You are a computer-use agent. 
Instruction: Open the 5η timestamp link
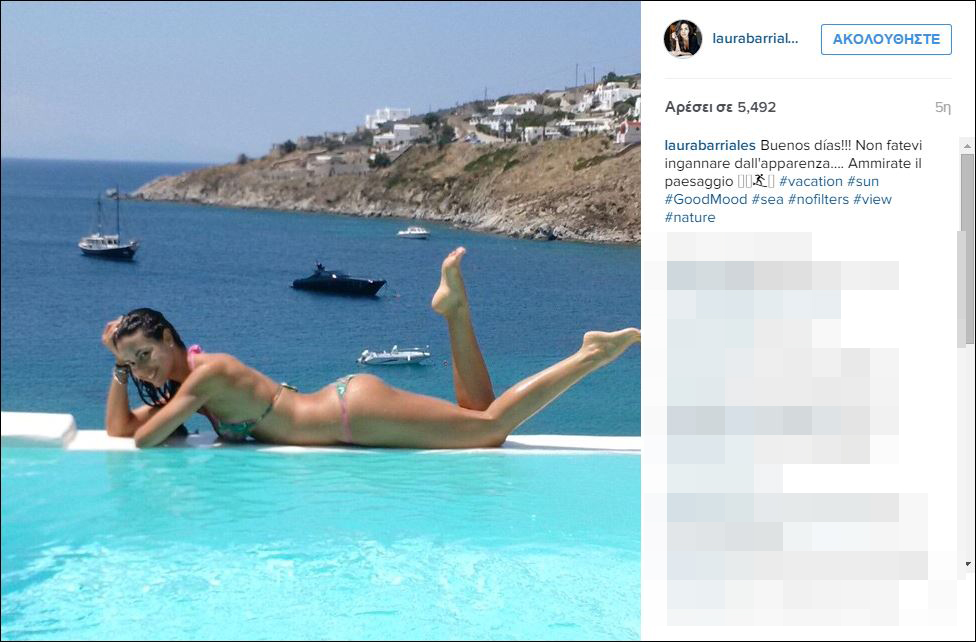point(942,107)
